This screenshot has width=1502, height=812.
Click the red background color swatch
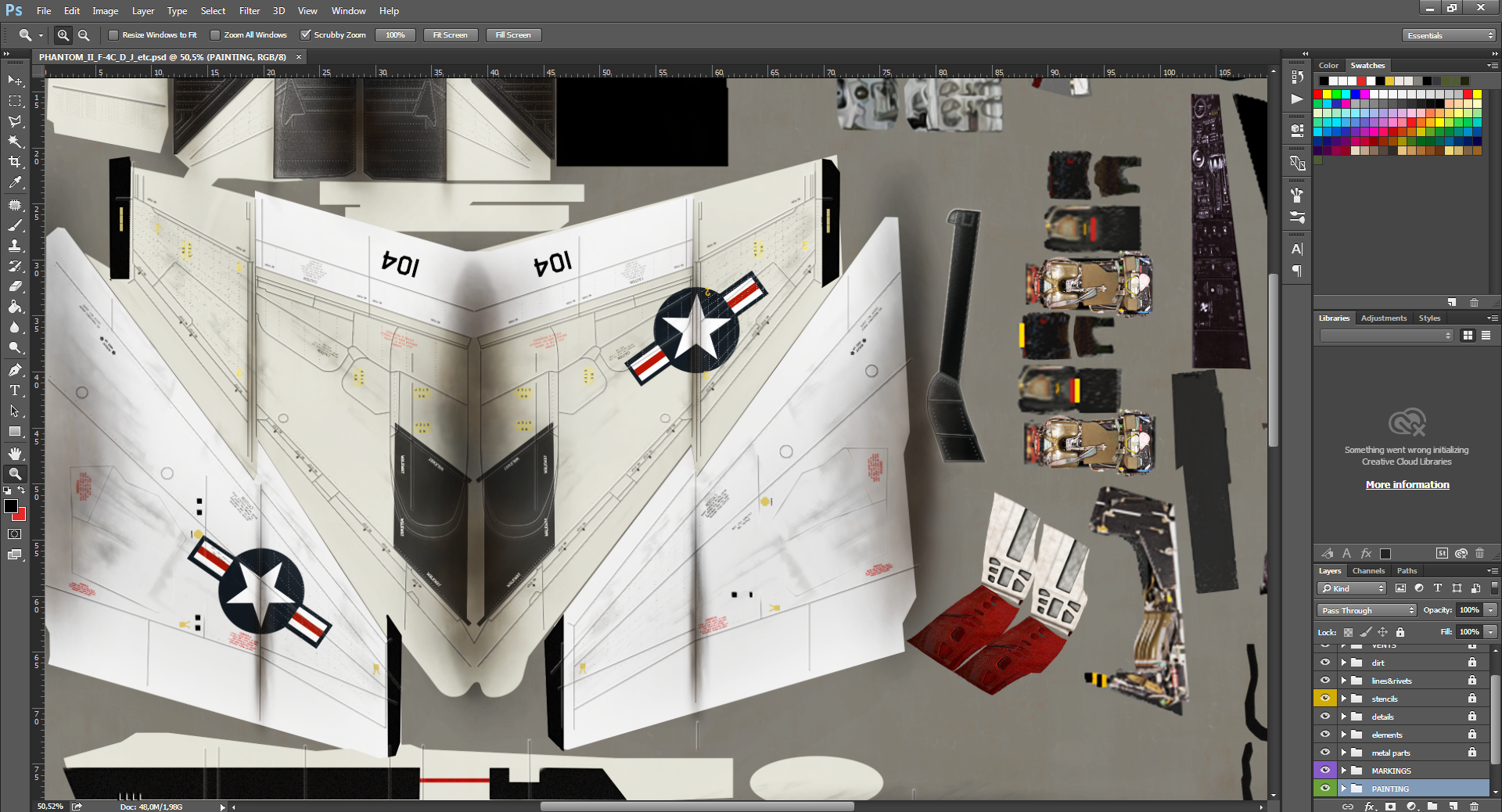pyautogui.click(x=22, y=516)
